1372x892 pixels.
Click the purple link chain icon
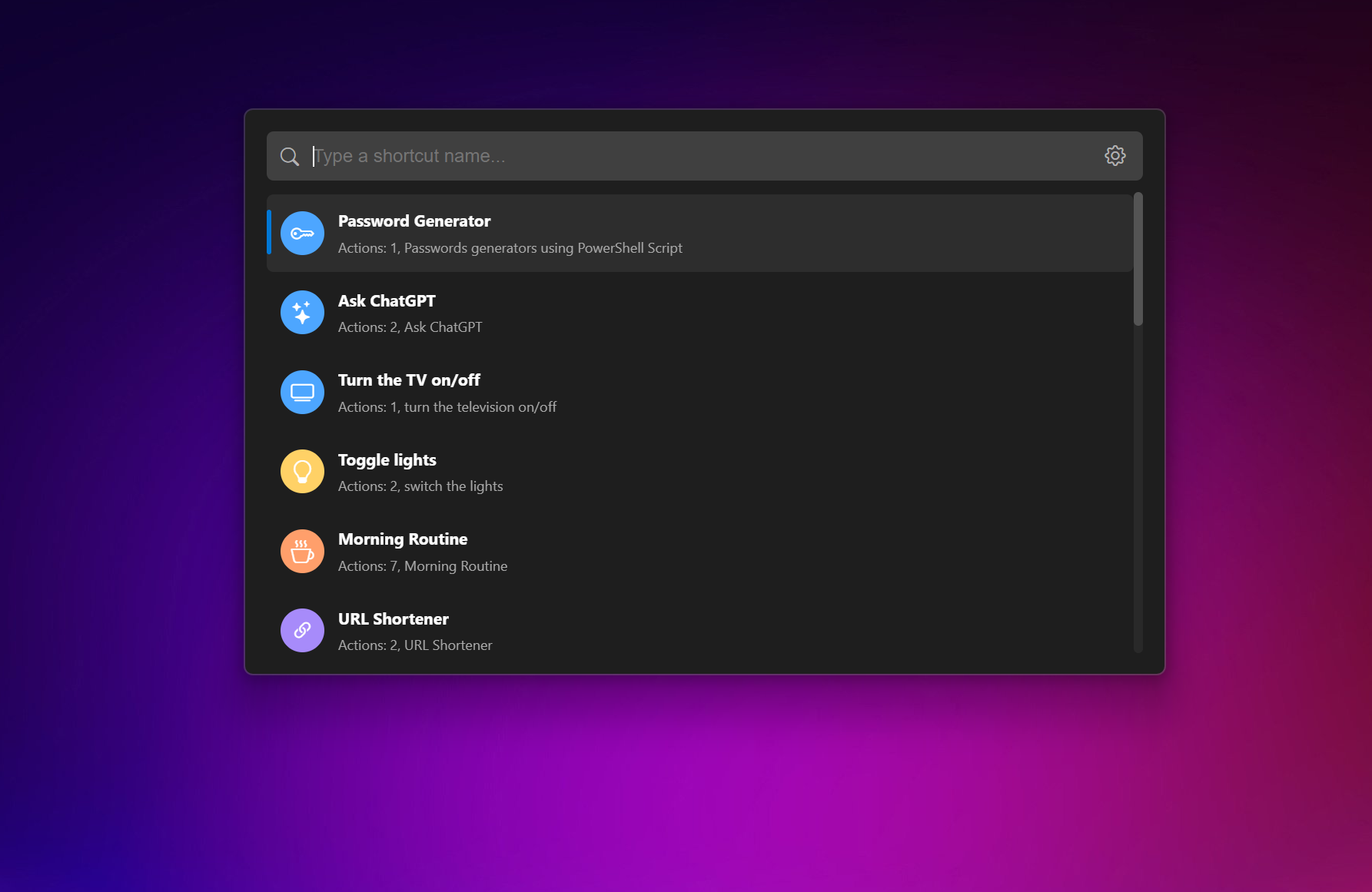coord(302,631)
